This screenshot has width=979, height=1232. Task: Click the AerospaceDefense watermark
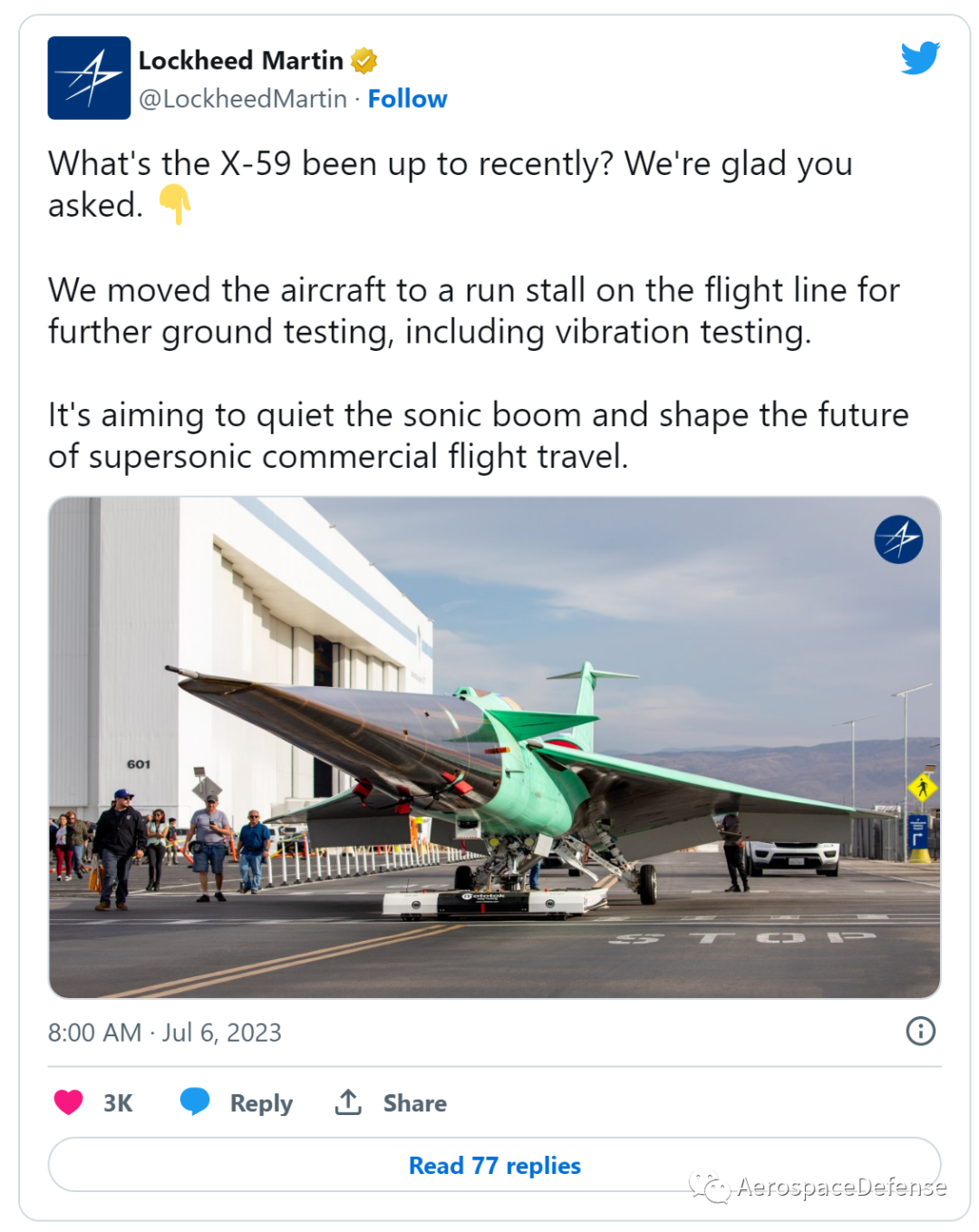coord(819,1187)
